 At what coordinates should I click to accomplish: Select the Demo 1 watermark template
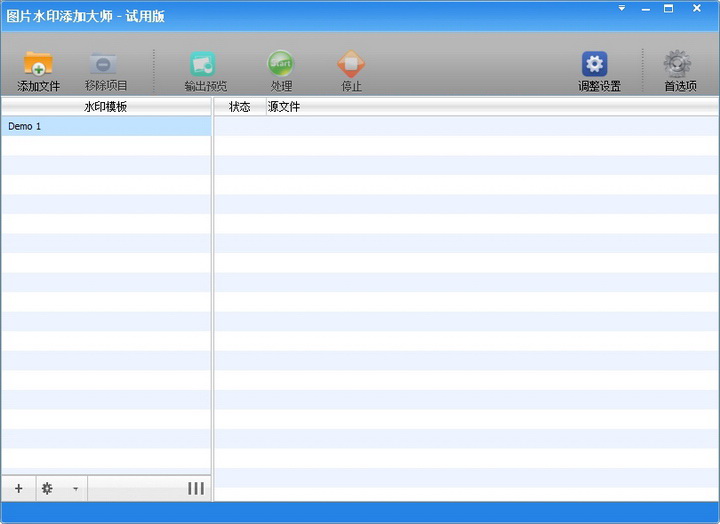[x=106, y=126]
